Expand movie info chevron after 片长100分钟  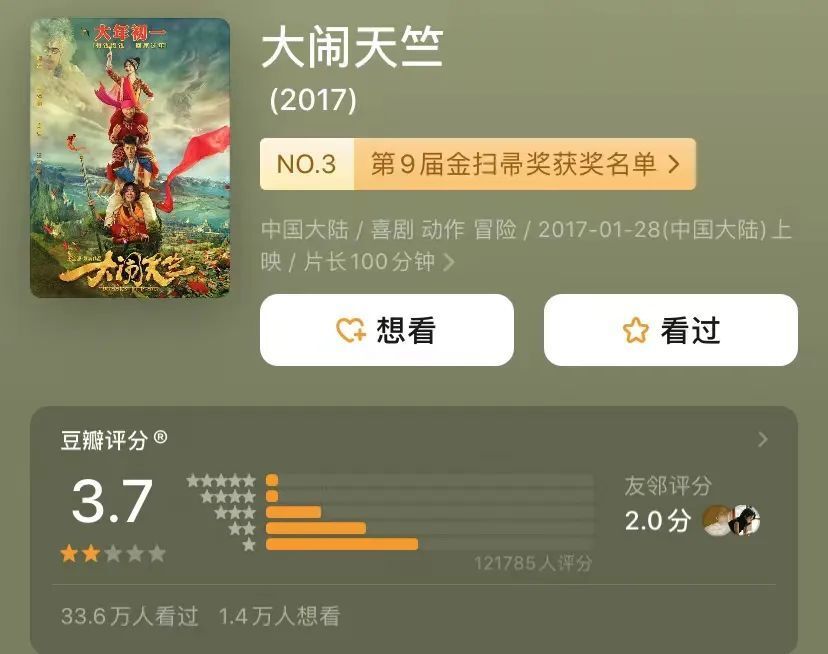[448, 261]
